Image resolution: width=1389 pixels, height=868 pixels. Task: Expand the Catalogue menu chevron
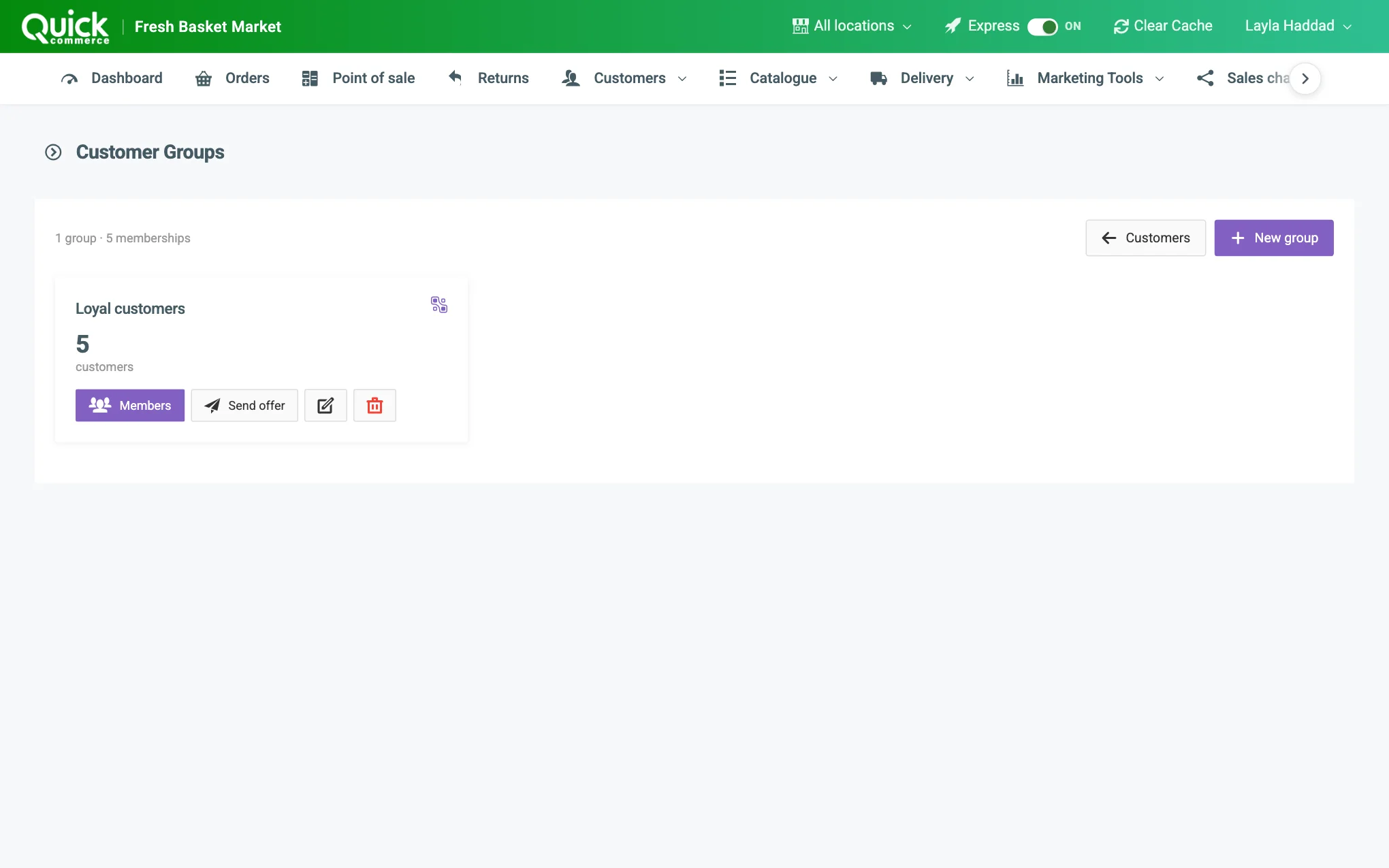click(x=833, y=79)
